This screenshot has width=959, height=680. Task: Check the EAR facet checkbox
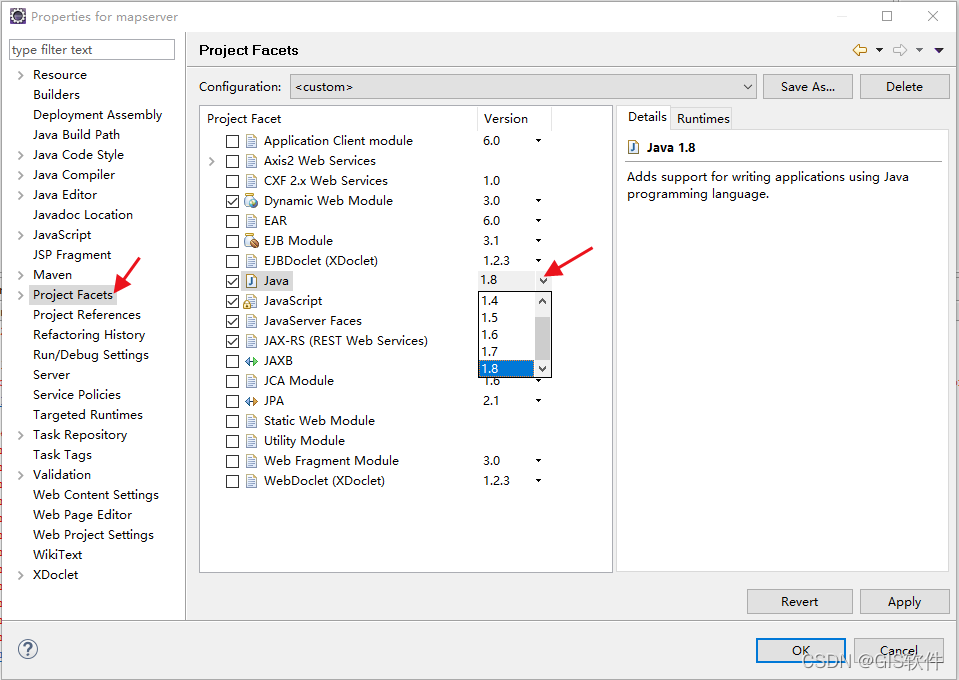point(232,221)
